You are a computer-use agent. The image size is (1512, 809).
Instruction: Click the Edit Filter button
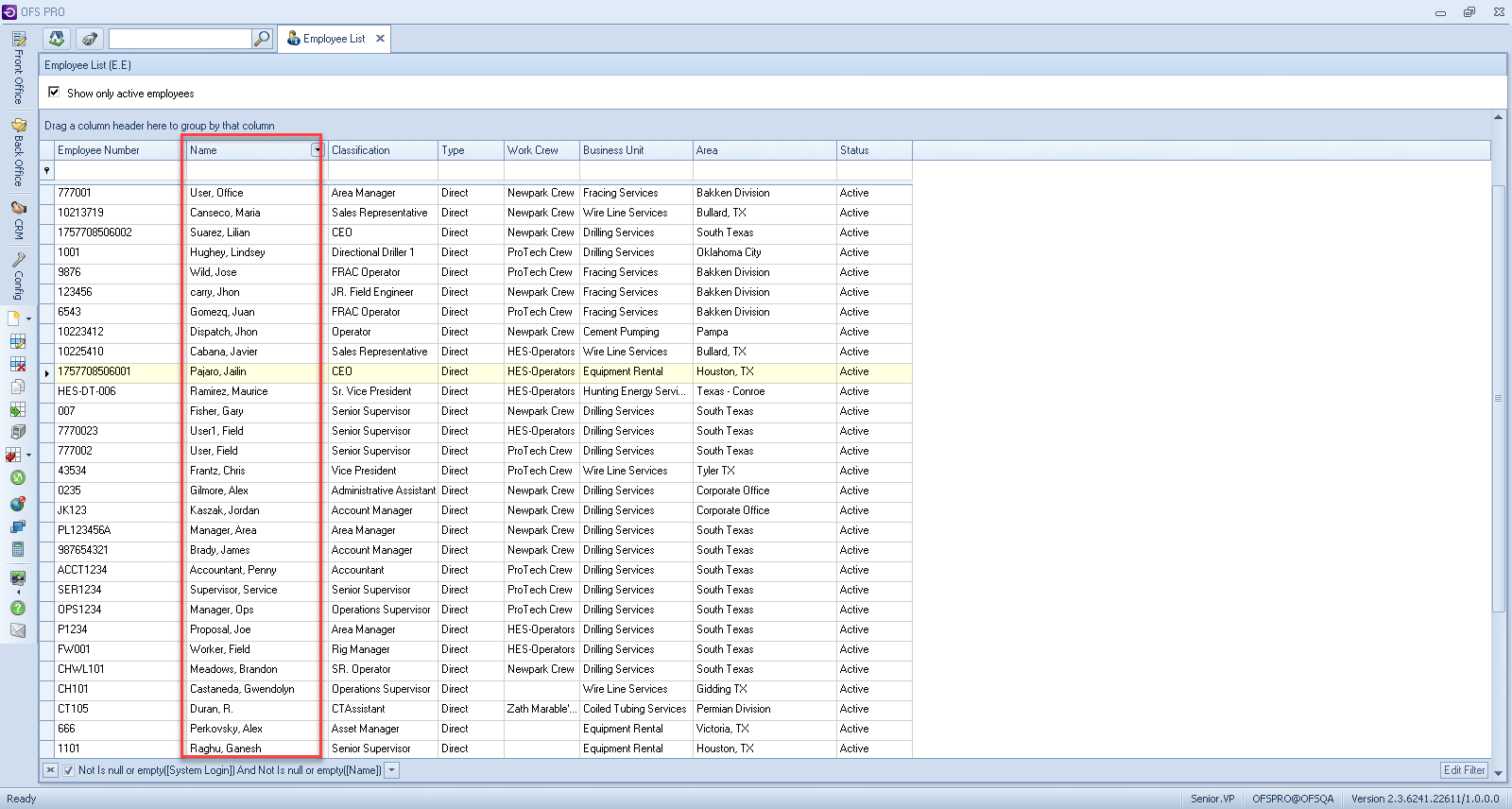point(1464,770)
